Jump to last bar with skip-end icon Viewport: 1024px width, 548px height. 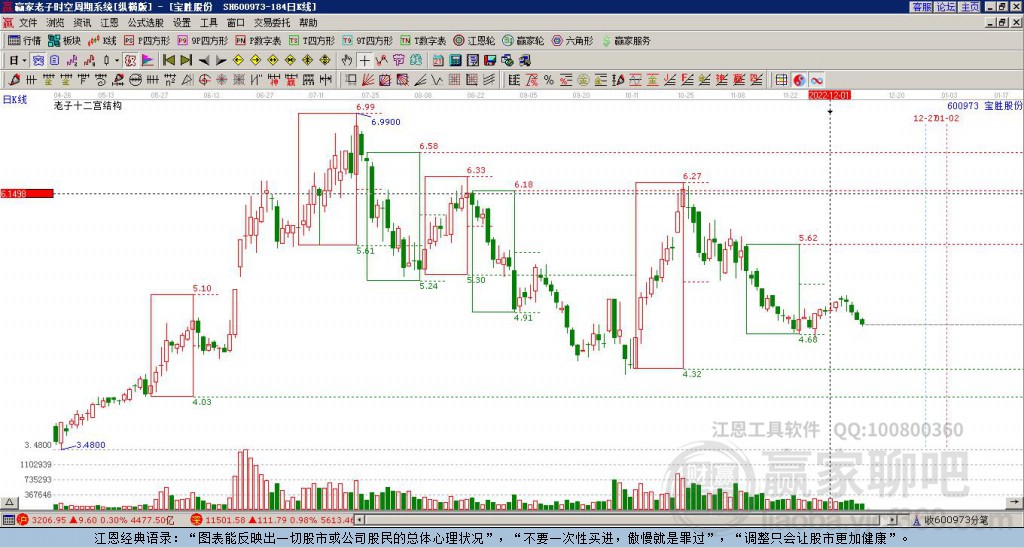(x=186, y=61)
